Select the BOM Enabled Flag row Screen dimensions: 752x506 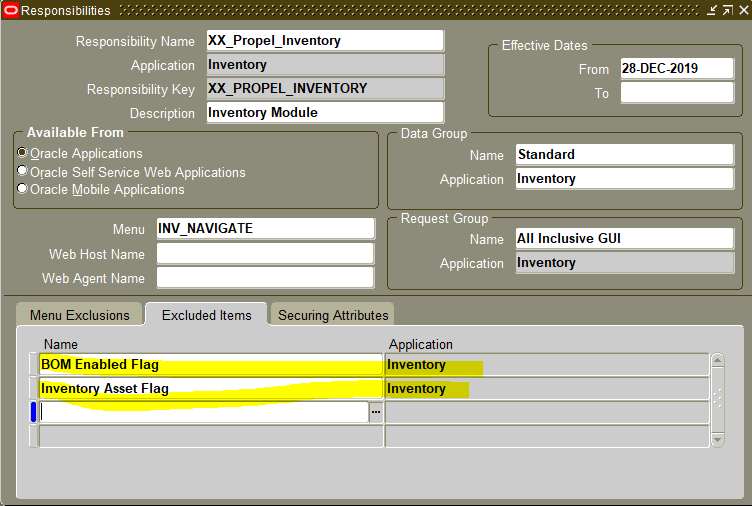211,365
